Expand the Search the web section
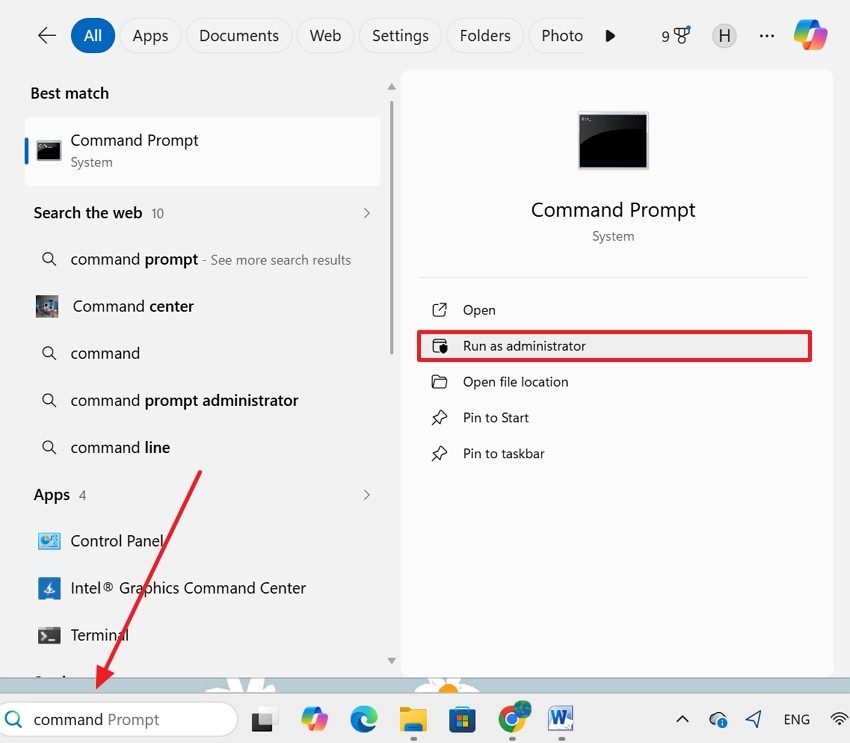This screenshot has width=850, height=743. (x=366, y=213)
